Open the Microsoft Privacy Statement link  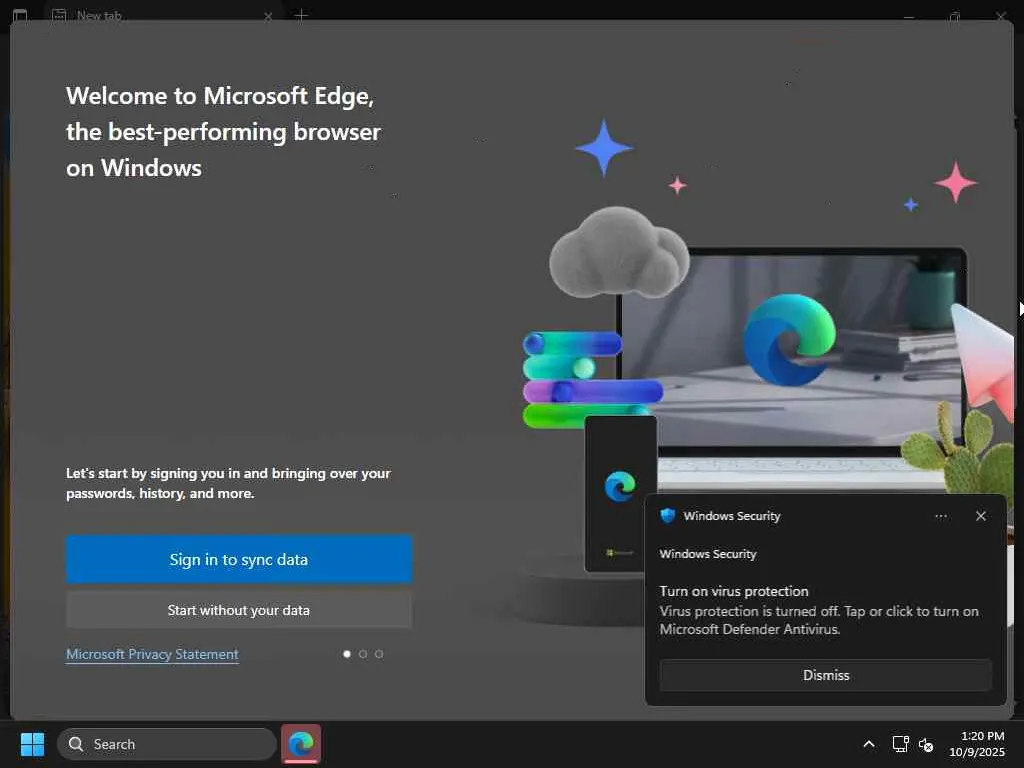tap(152, 654)
